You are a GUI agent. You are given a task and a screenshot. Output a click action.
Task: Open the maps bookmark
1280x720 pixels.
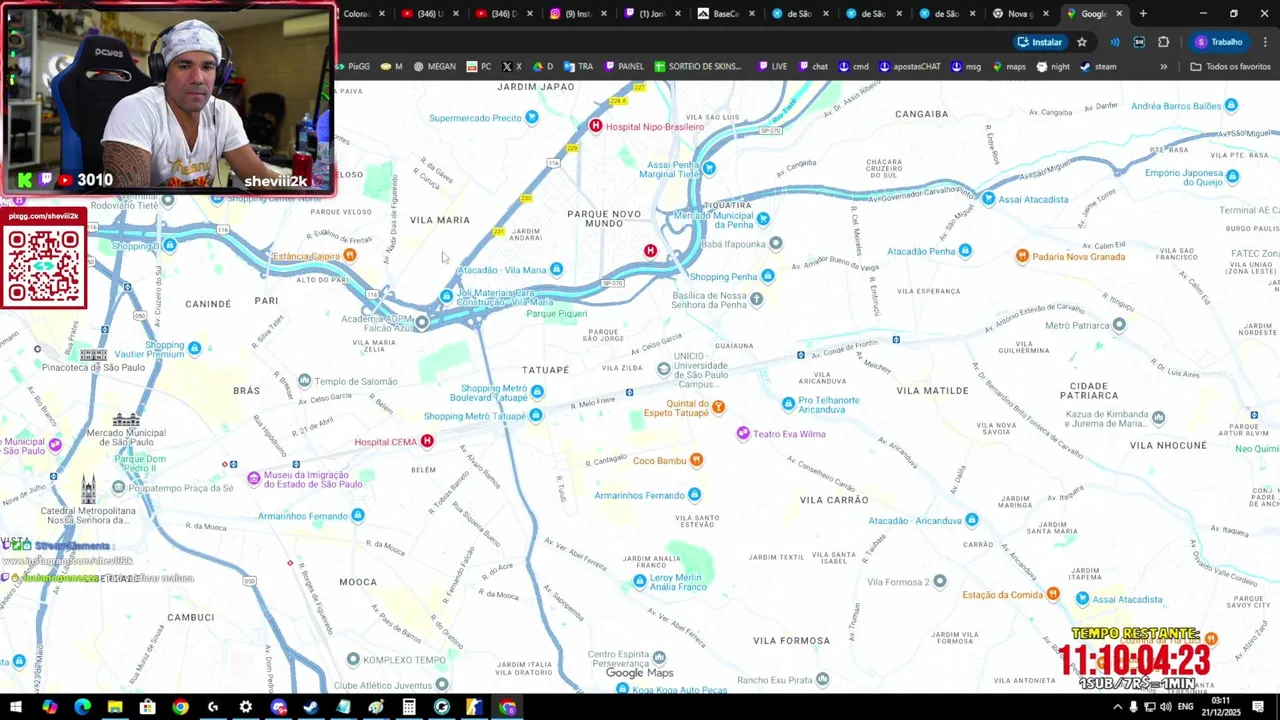pos(1008,67)
